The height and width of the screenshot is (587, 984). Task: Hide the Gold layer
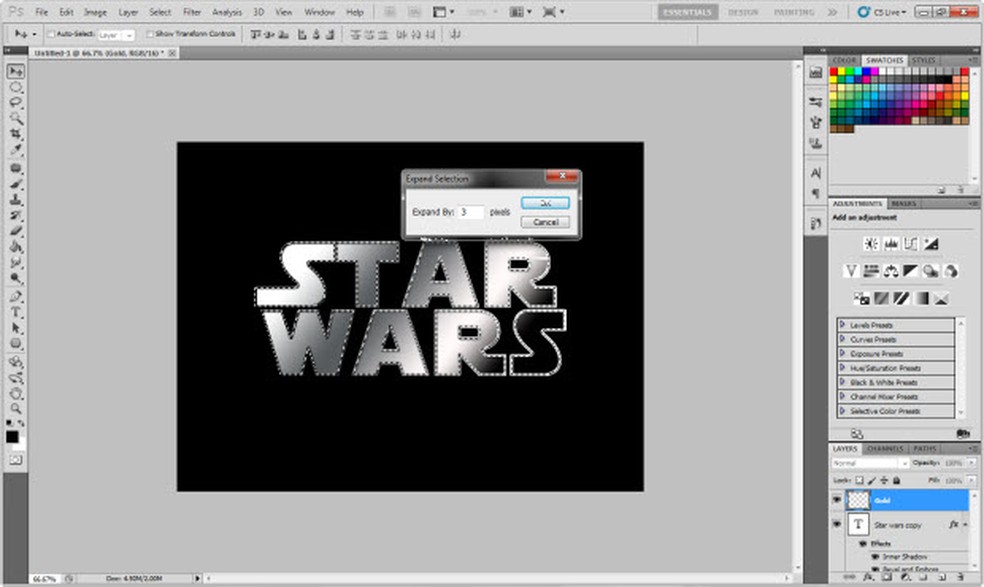tap(837, 499)
